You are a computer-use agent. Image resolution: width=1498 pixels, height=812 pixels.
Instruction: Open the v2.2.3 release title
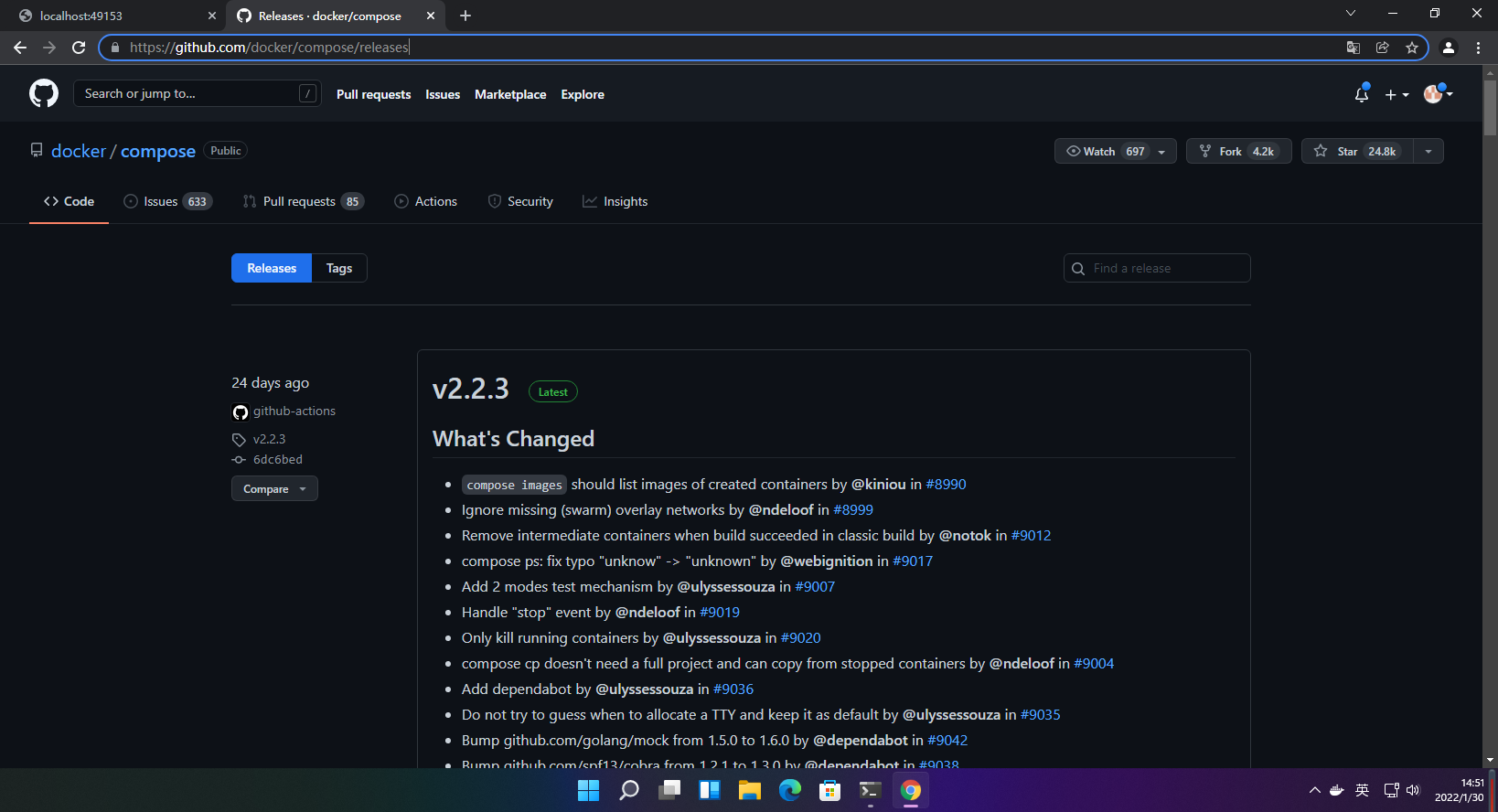tap(470, 389)
